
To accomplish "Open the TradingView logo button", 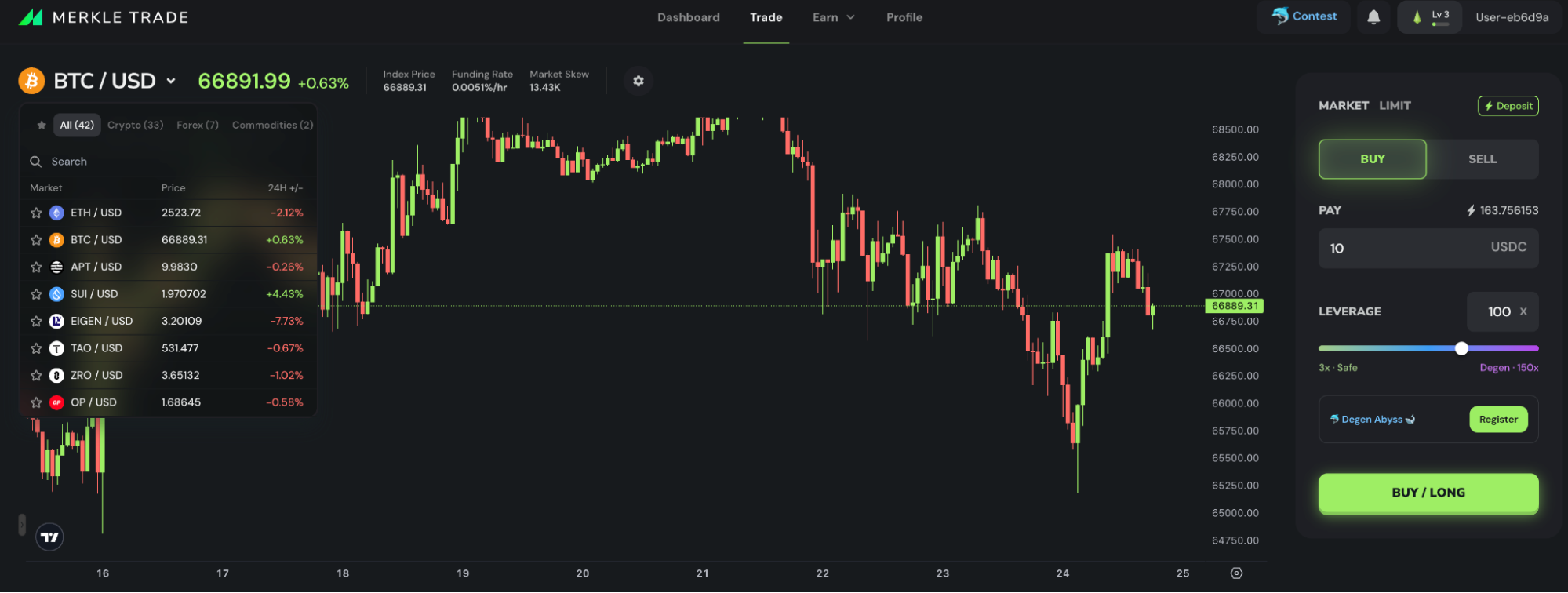I will pyautogui.click(x=50, y=537).
